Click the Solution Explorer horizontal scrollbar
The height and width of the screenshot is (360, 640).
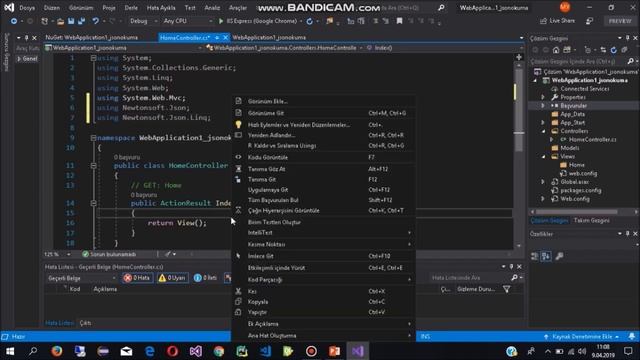(576, 212)
